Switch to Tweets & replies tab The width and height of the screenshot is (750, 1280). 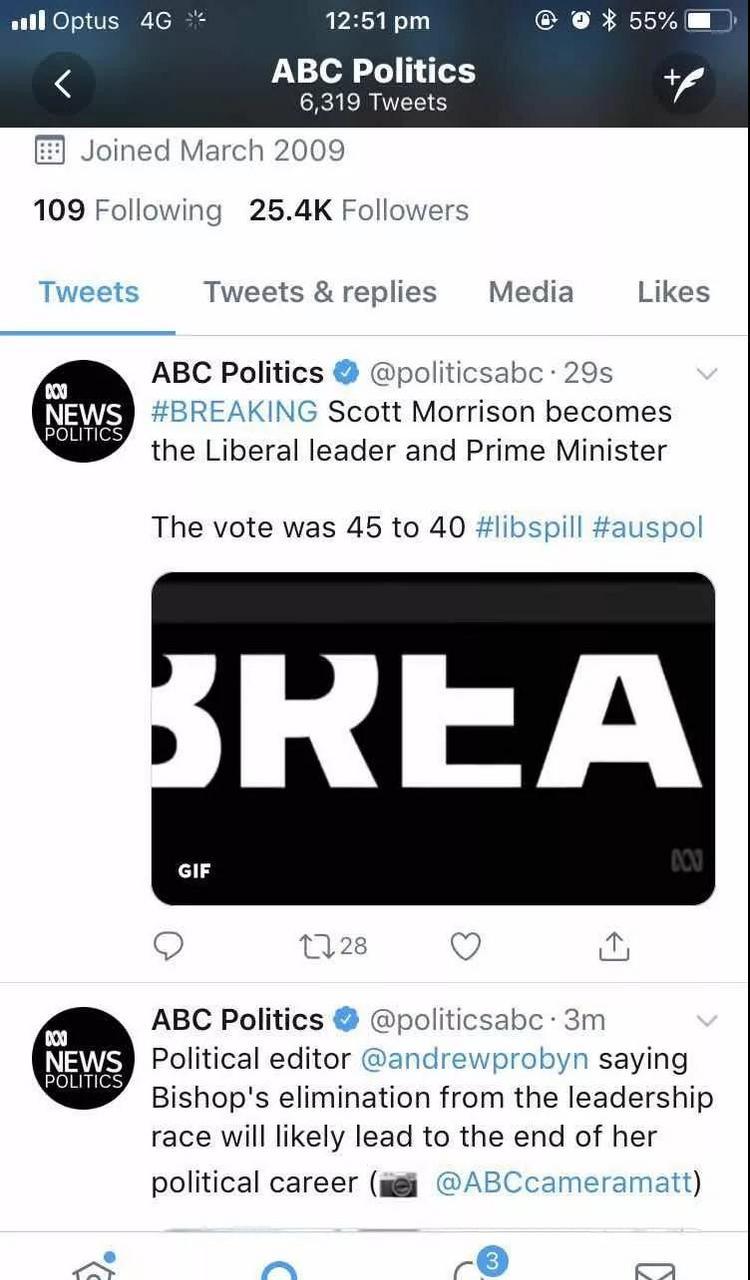[320, 292]
